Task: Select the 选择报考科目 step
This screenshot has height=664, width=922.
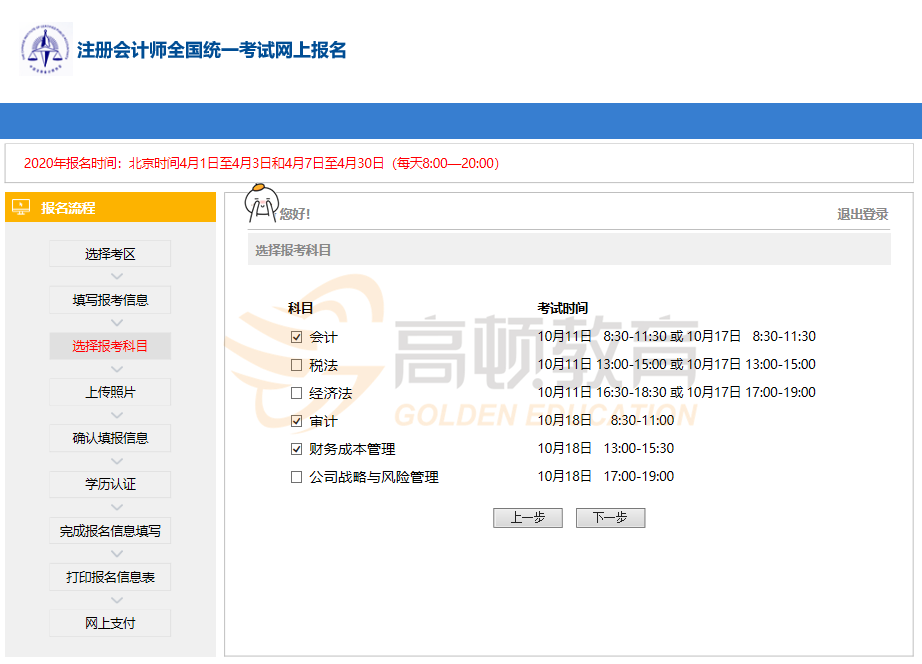Action: point(110,346)
